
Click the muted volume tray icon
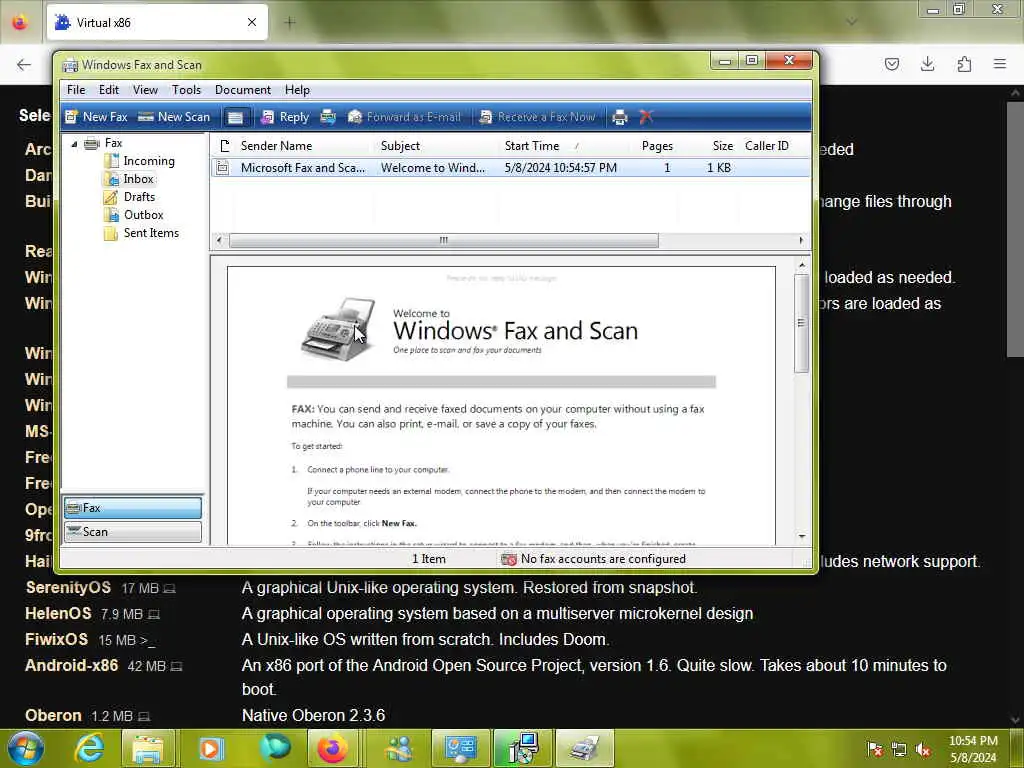923,750
